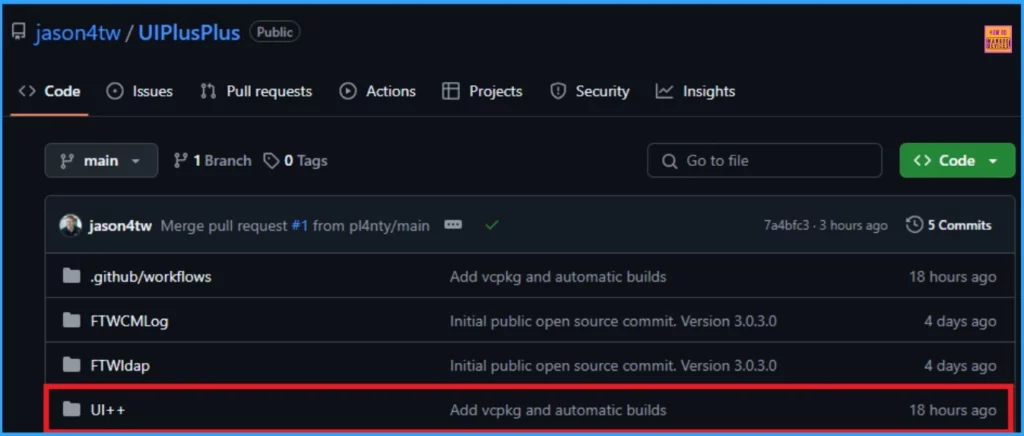
Task: Select the Code tab
Action: 50,91
